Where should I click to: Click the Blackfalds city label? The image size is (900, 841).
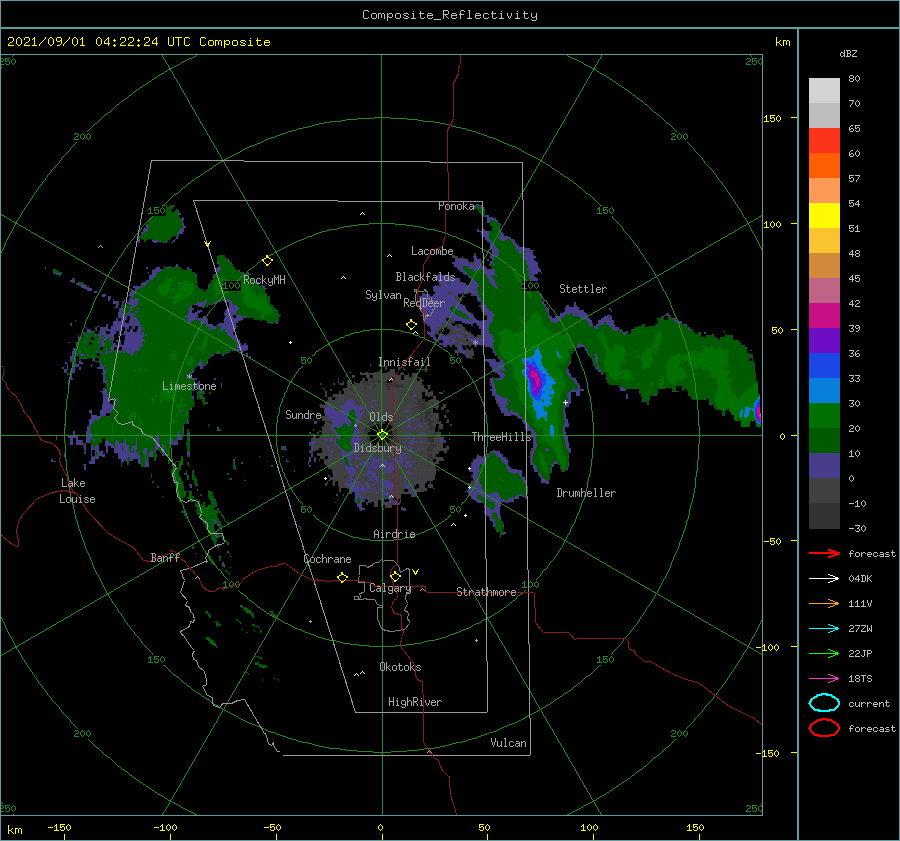pos(425,277)
